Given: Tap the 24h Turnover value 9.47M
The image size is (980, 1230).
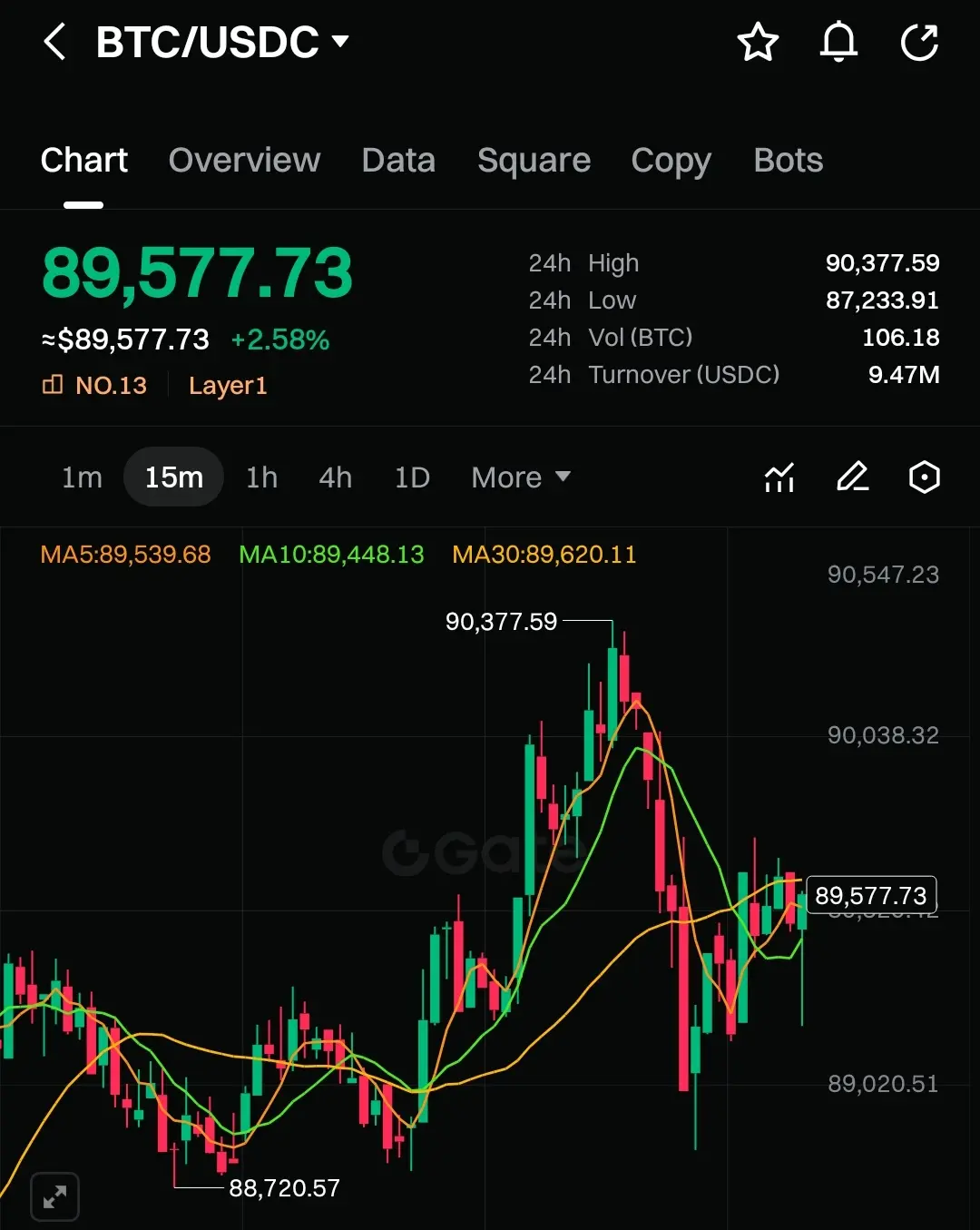Looking at the screenshot, I should click(x=904, y=375).
